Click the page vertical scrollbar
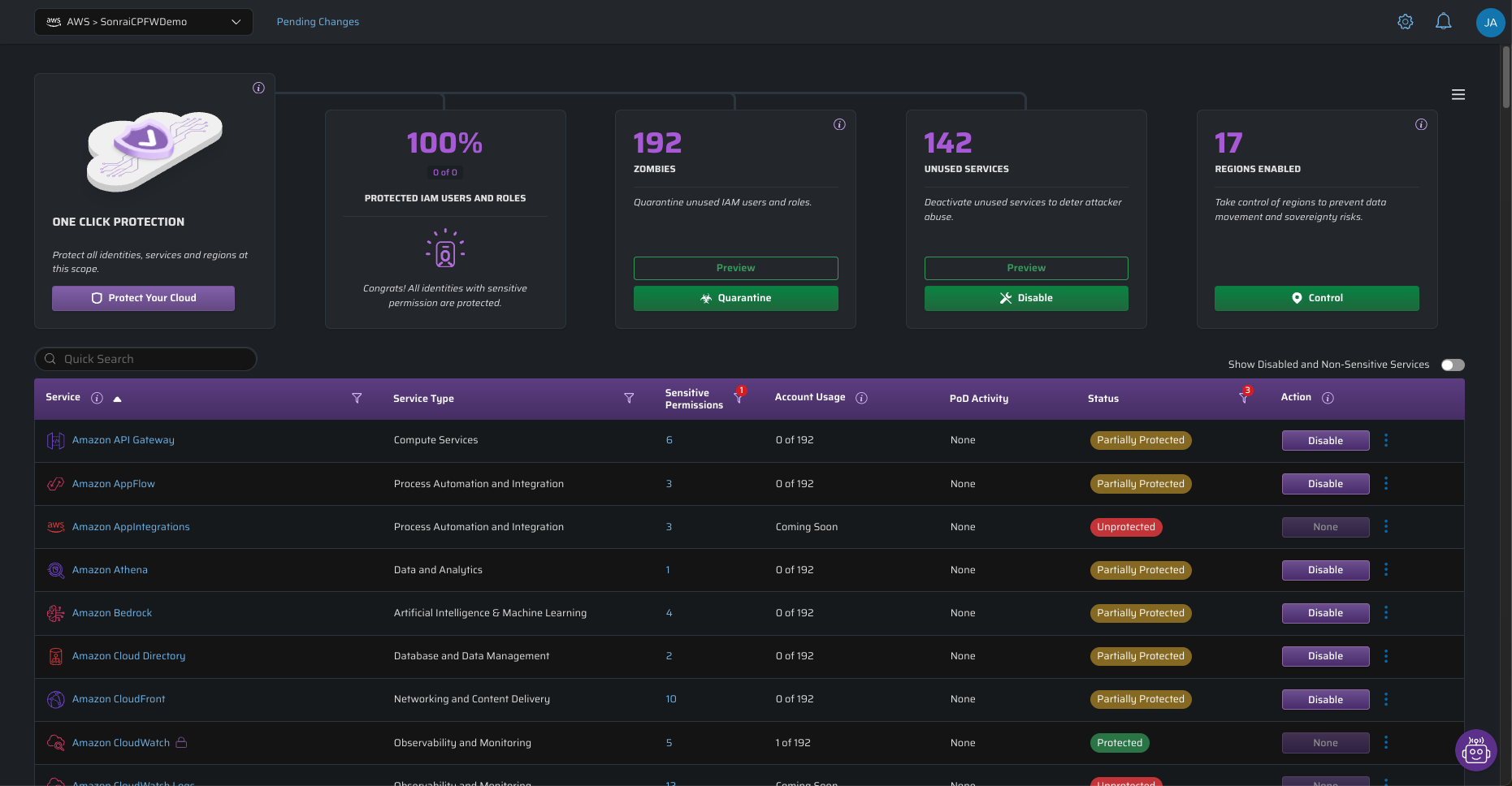Screen dimensions: 1512x786 click(x=1506, y=77)
